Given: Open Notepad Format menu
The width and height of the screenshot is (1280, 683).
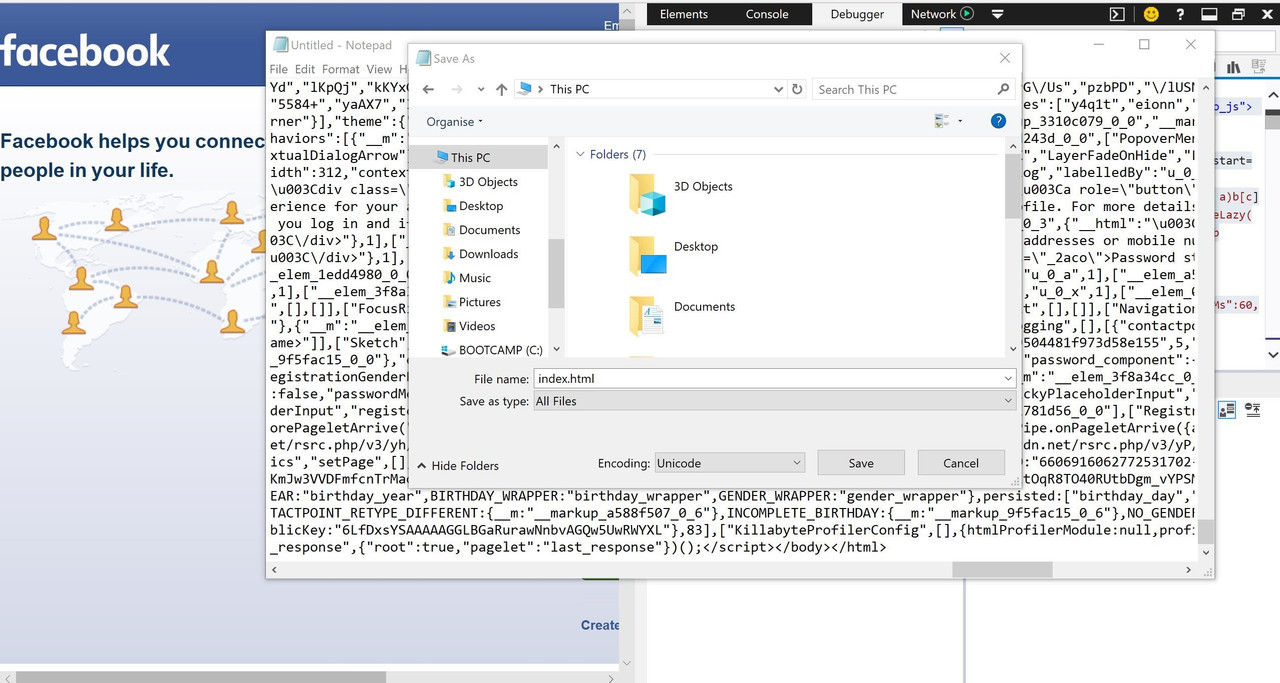Looking at the screenshot, I should pyautogui.click(x=341, y=69).
